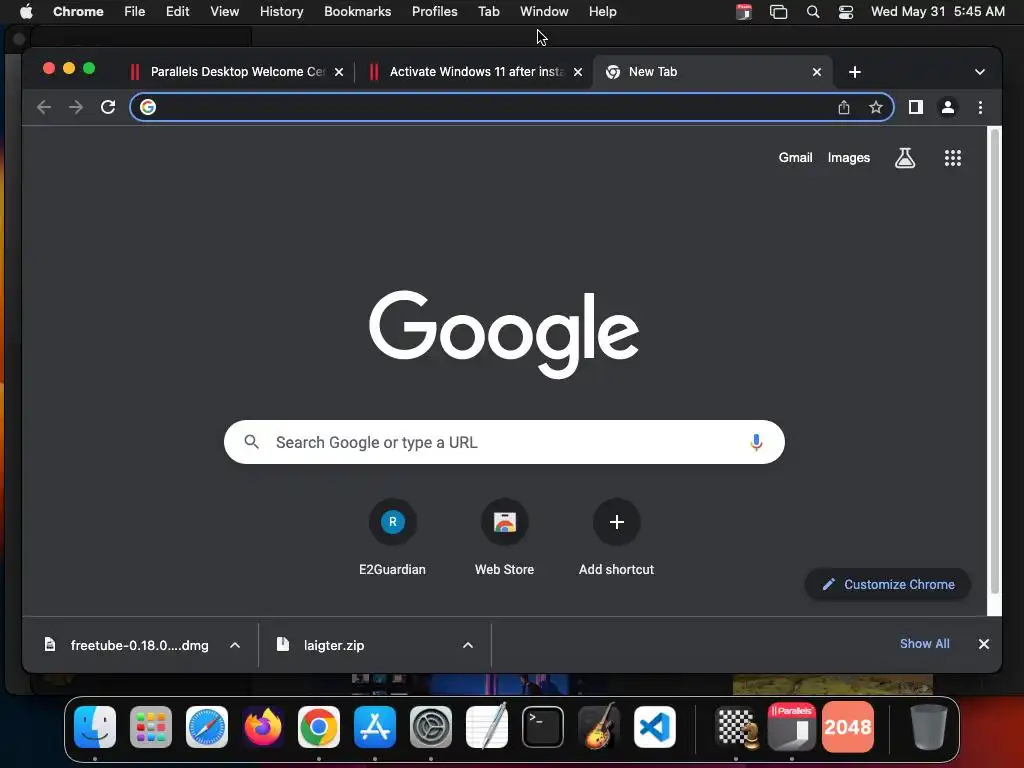The height and width of the screenshot is (768, 1024).
Task: Show All downloads
Action: 924,644
